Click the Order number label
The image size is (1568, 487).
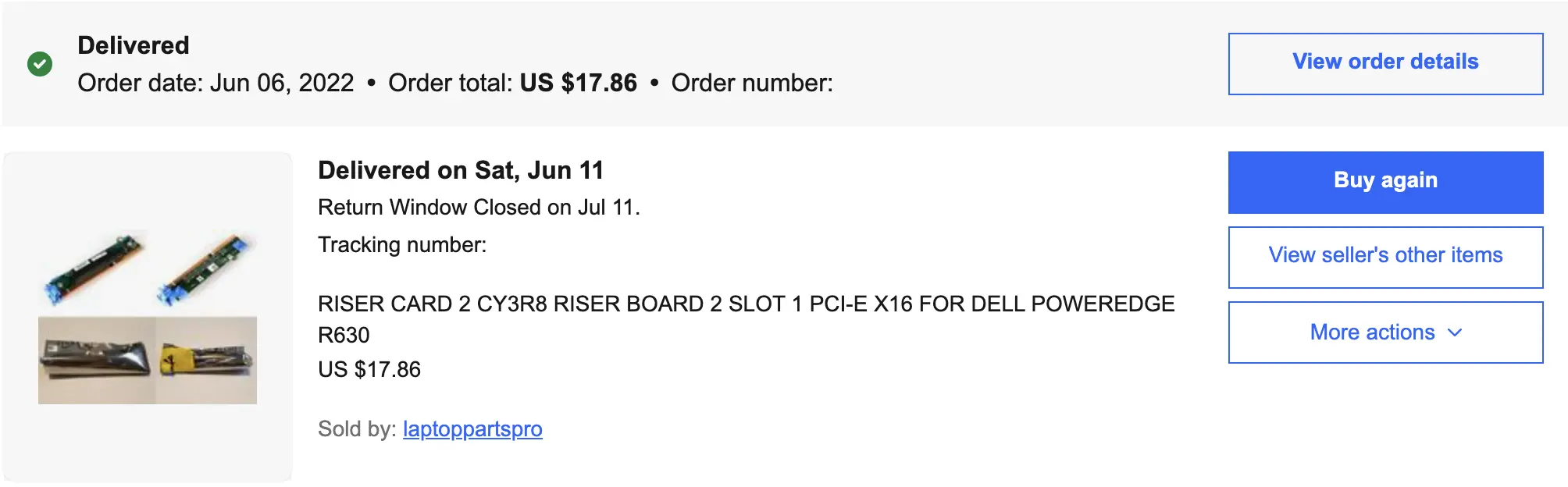tap(752, 83)
